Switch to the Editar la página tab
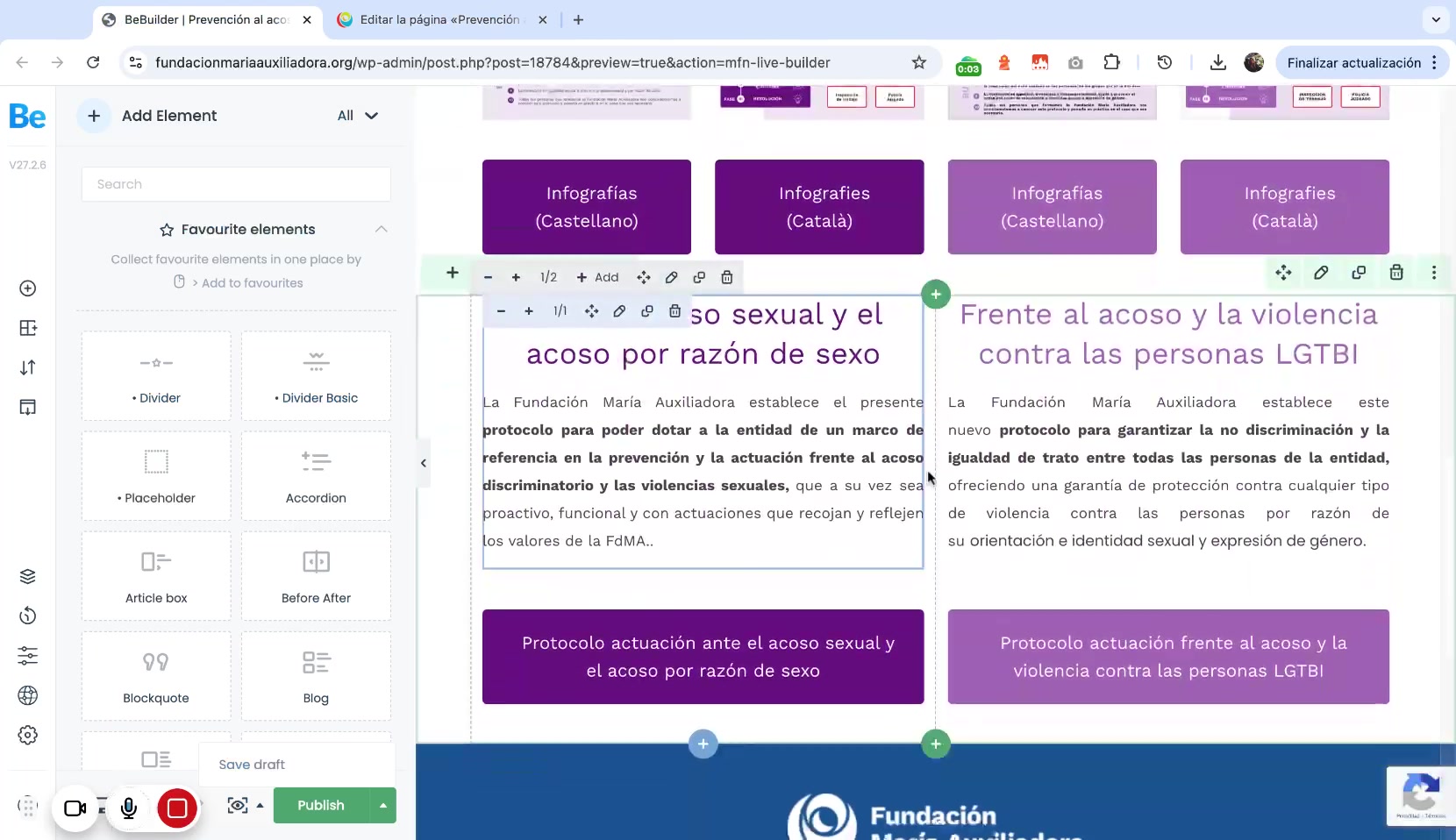The width and height of the screenshot is (1456, 840). (440, 19)
